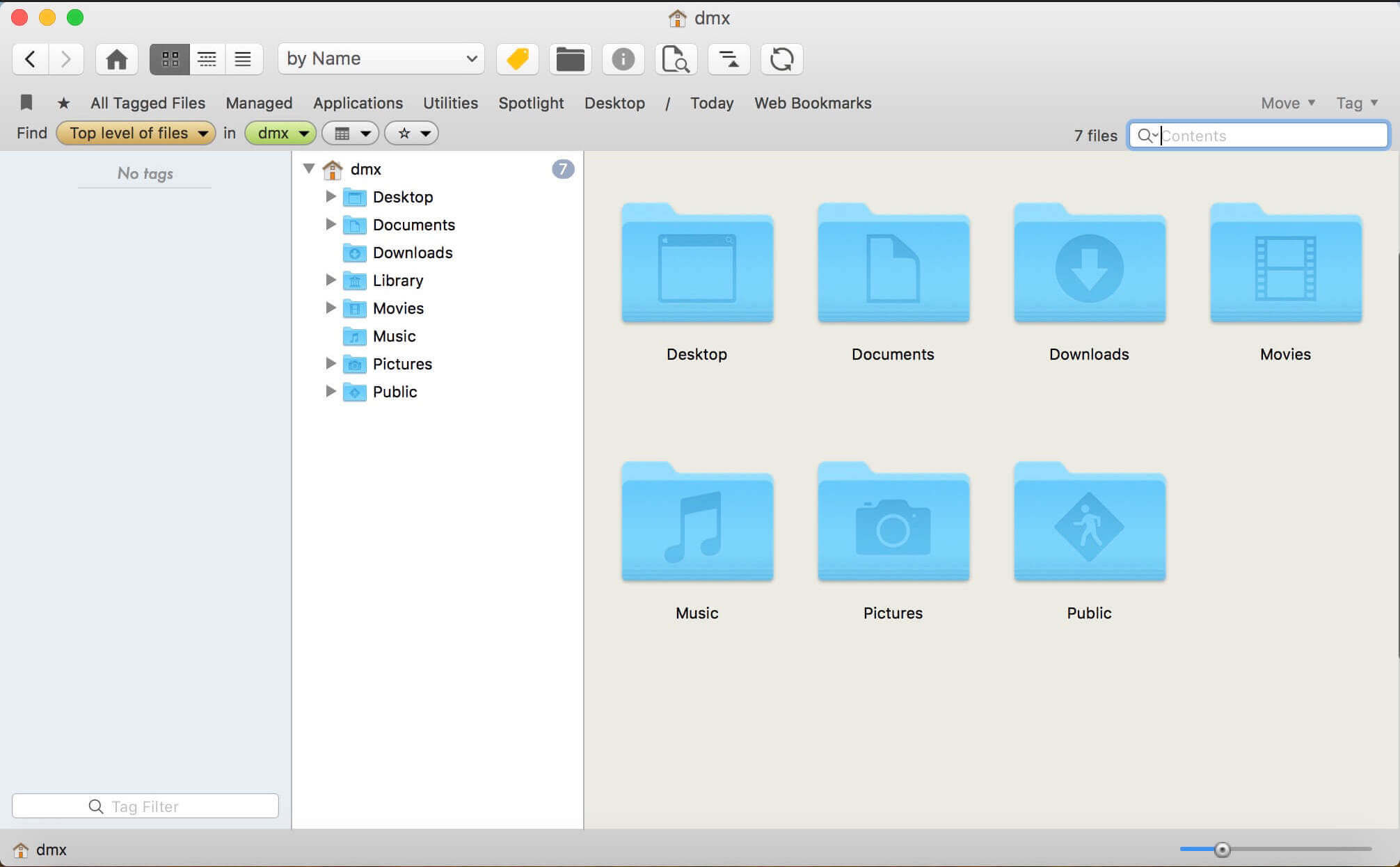Select the Public folder thumbnail

(1090, 522)
